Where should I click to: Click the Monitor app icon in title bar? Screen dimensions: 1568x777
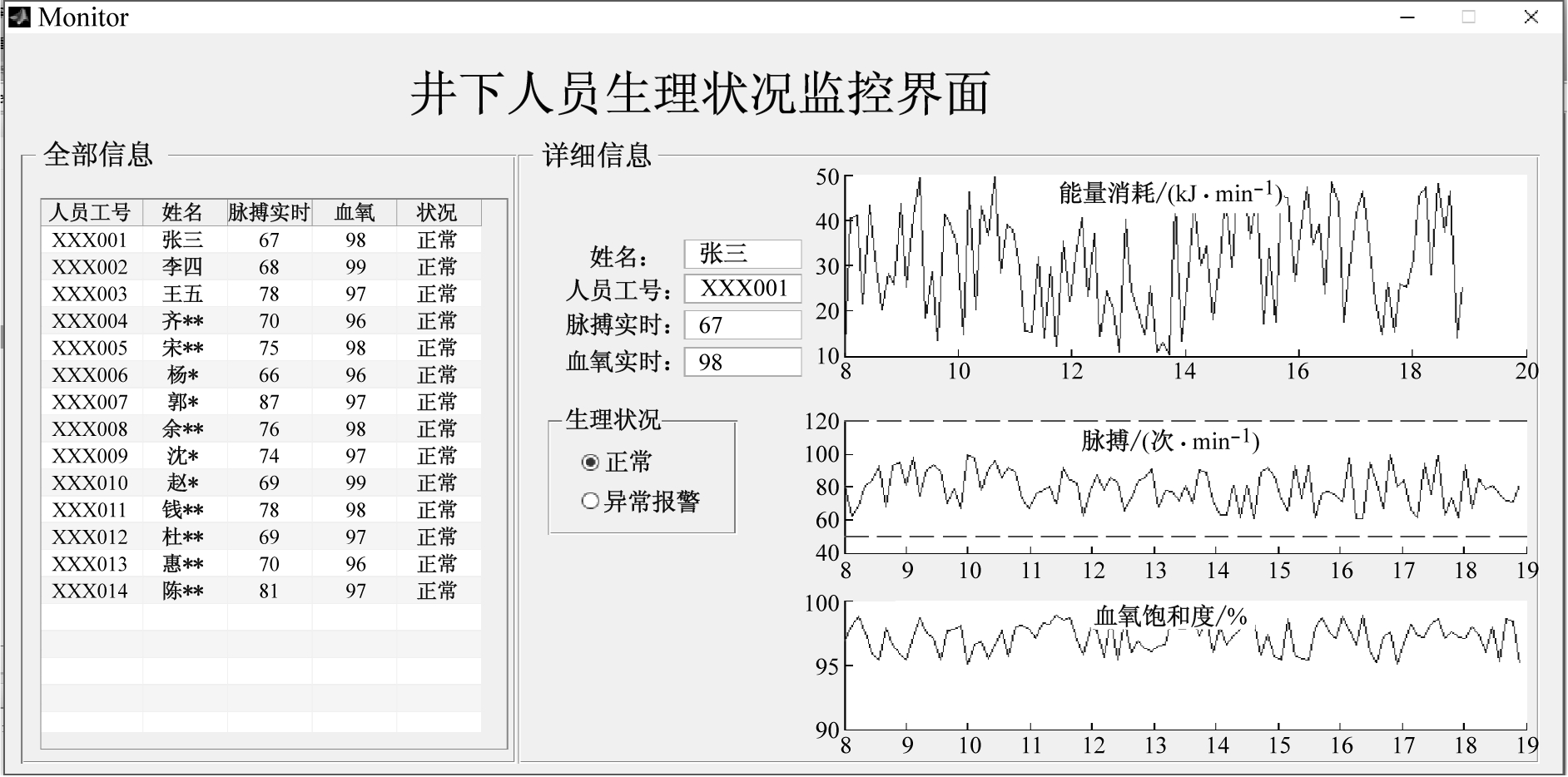18,17
